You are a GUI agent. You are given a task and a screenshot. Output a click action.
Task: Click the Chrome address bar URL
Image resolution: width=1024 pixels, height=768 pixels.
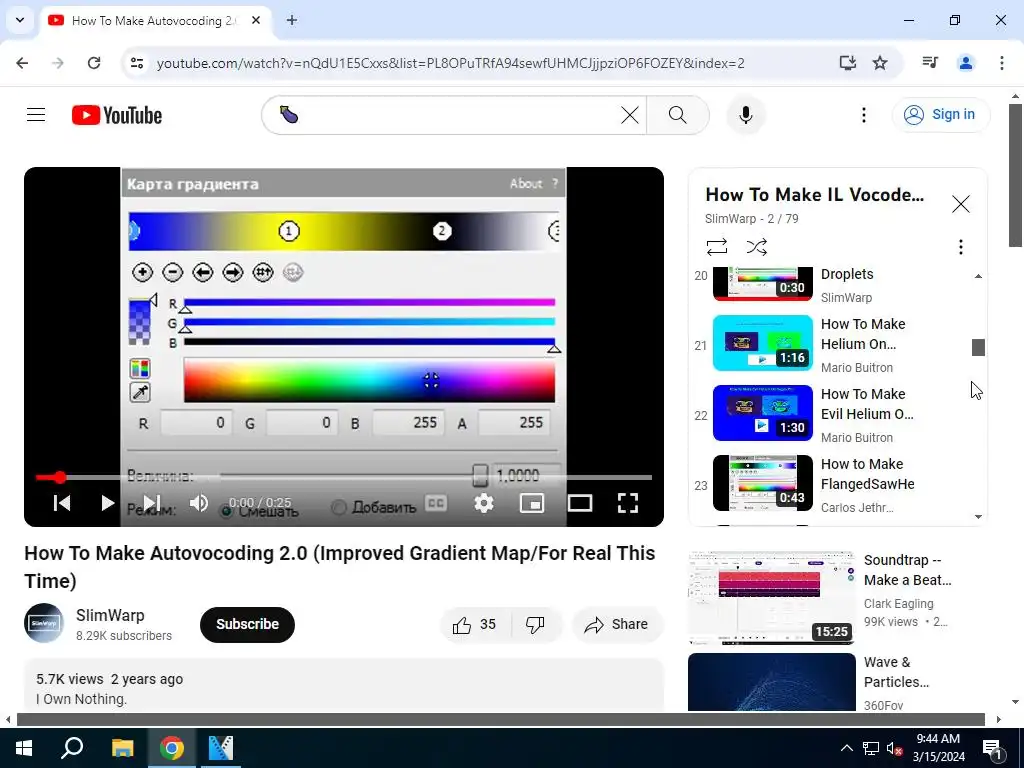[451, 63]
